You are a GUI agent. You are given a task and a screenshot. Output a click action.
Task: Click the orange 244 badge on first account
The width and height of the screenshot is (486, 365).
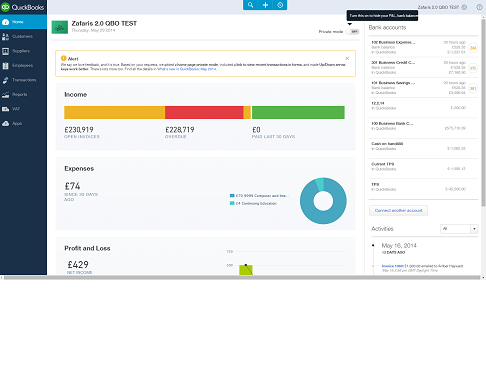point(473,48)
